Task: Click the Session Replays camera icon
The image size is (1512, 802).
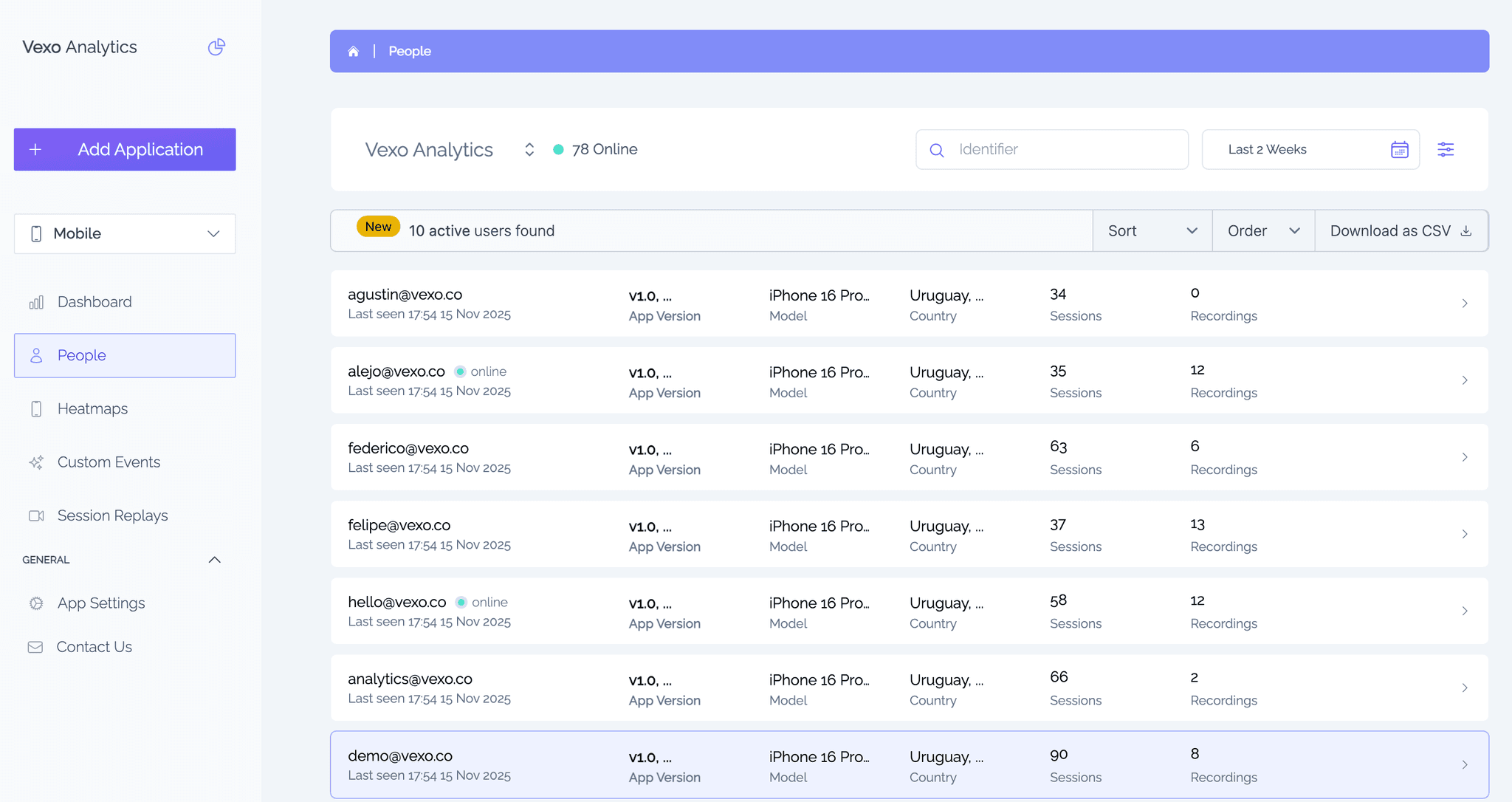Action: (36, 515)
